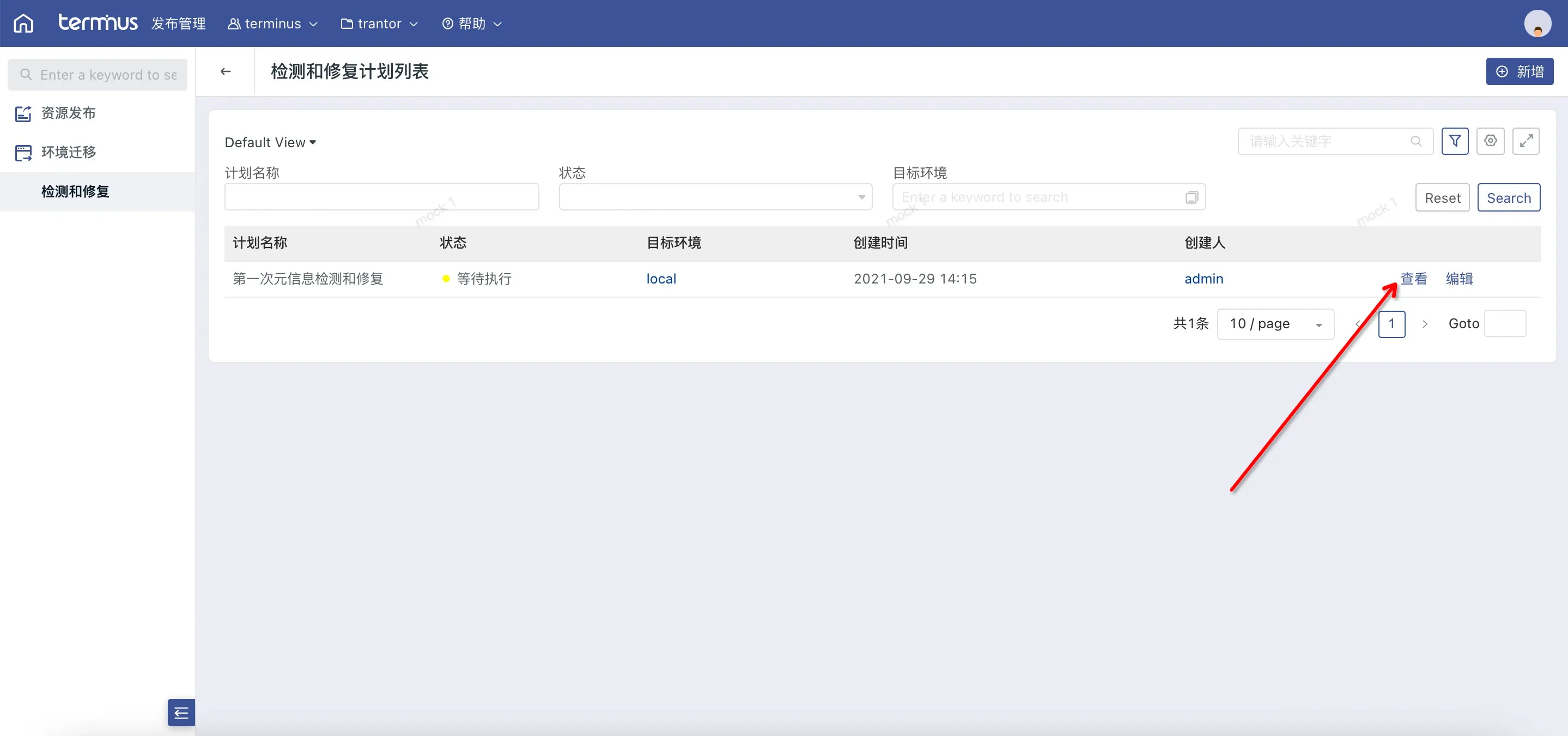Click the 计划名称 column header
1568x736 pixels.
coord(260,243)
